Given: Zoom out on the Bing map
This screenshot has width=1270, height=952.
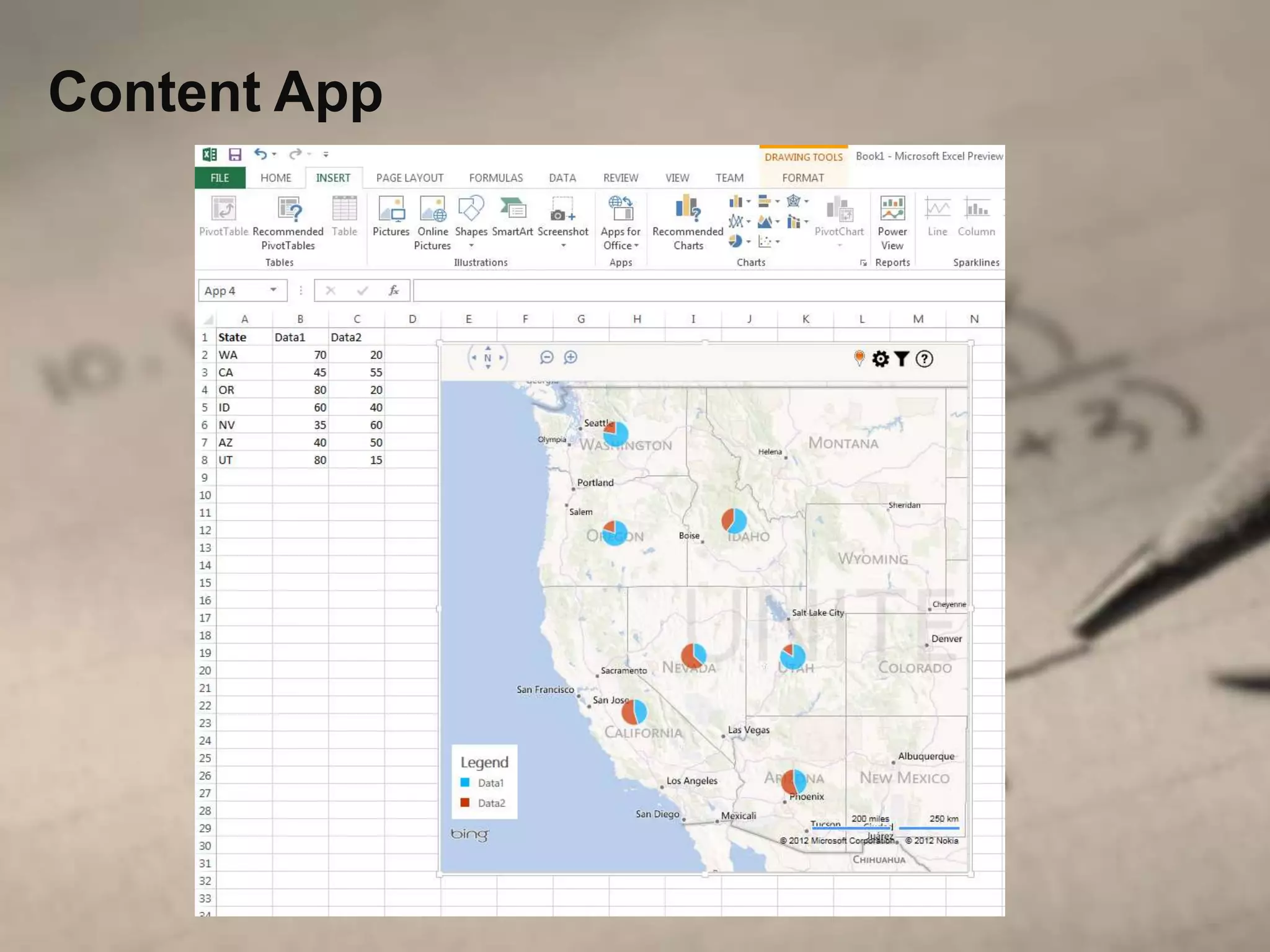Looking at the screenshot, I should [x=546, y=357].
